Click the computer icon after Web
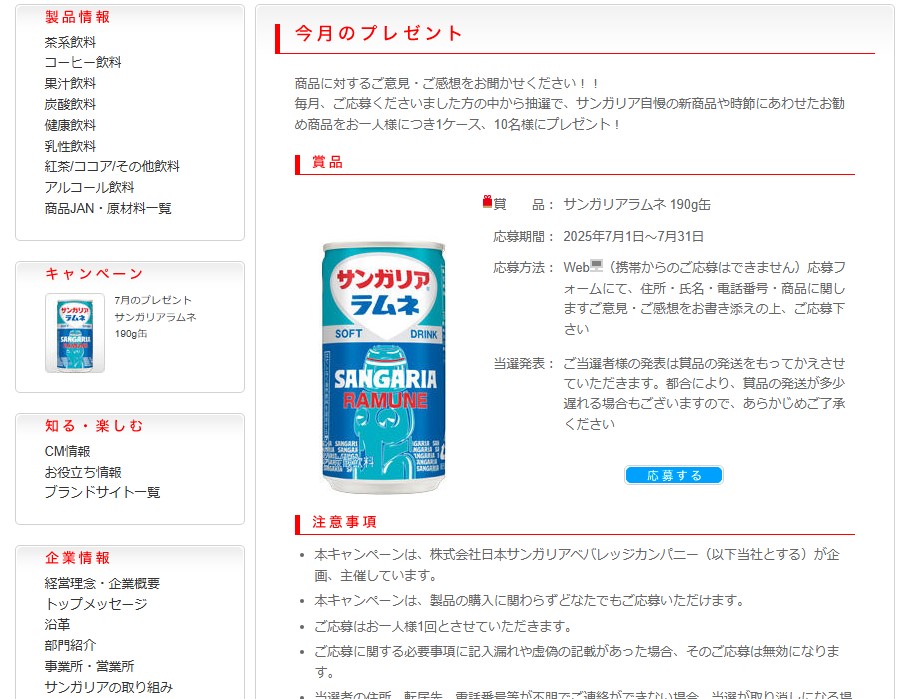Screen dimensions: 908x699 (596, 266)
